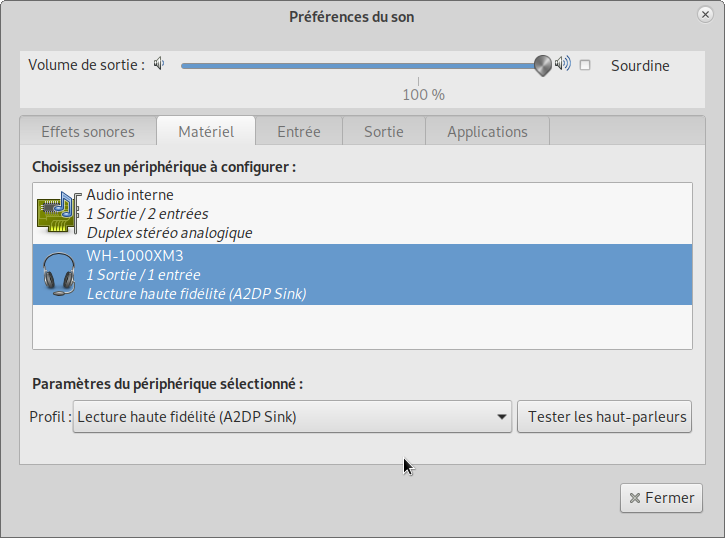725x538 pixels.
Task: Click the Profil combo box arrow
Action: [502, 417]
